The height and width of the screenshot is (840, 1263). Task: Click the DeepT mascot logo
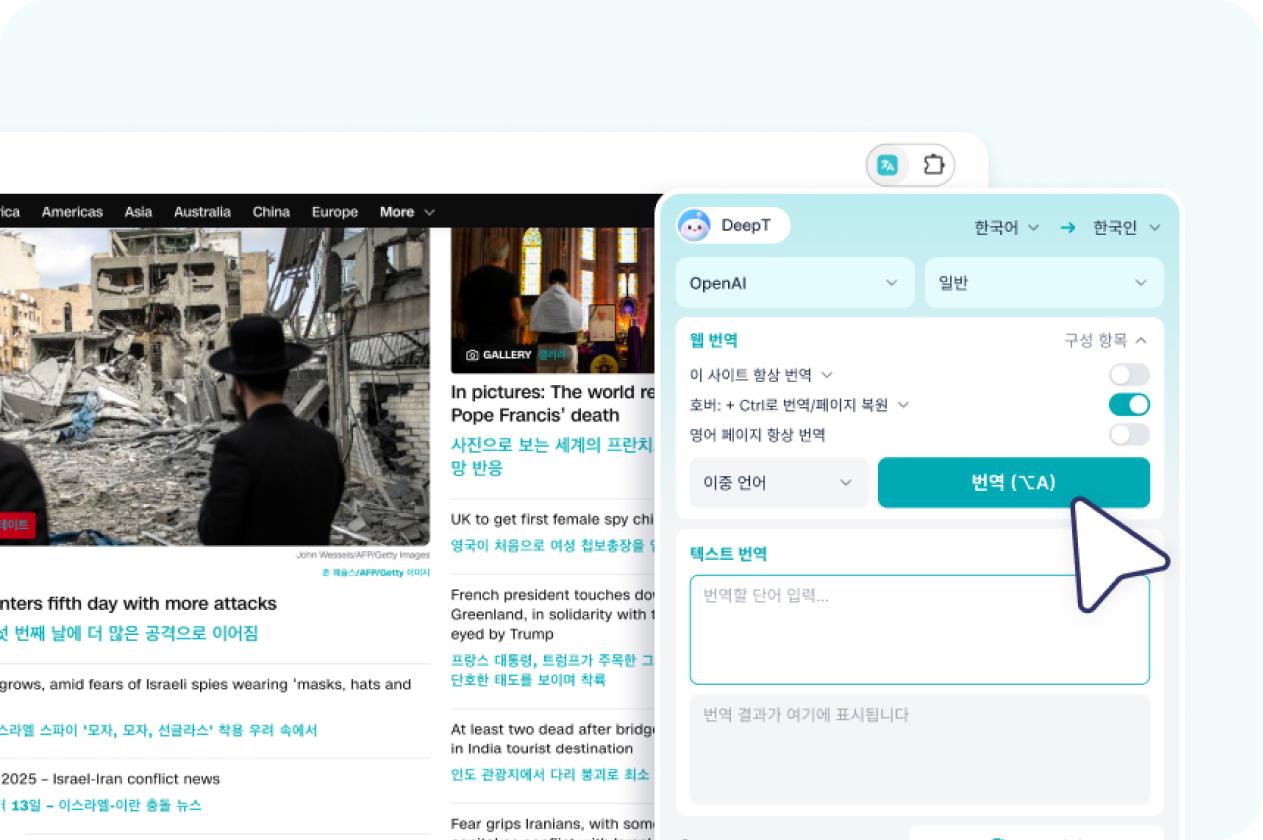[x=694, y=226]
